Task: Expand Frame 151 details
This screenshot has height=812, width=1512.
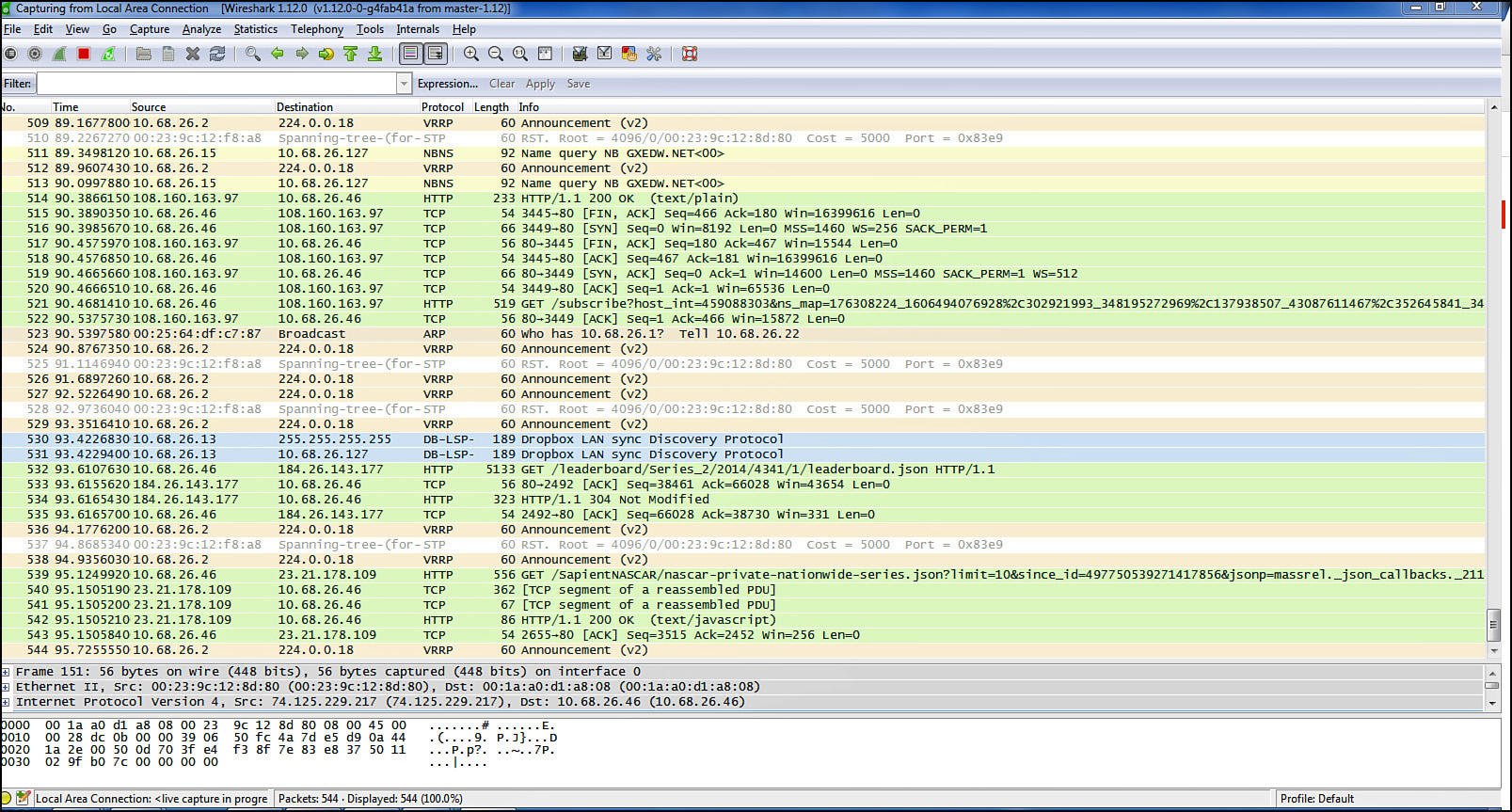Action: (6, 672)
